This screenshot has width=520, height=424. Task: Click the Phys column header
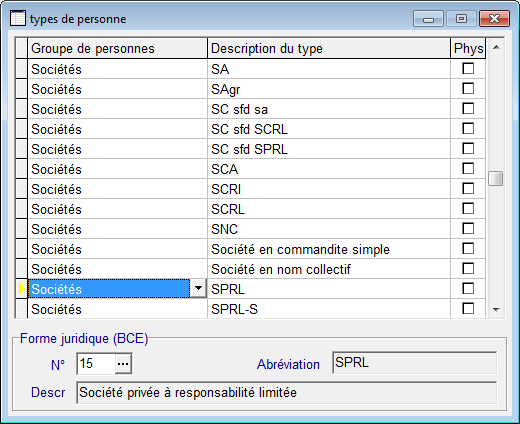coord(468,49)
